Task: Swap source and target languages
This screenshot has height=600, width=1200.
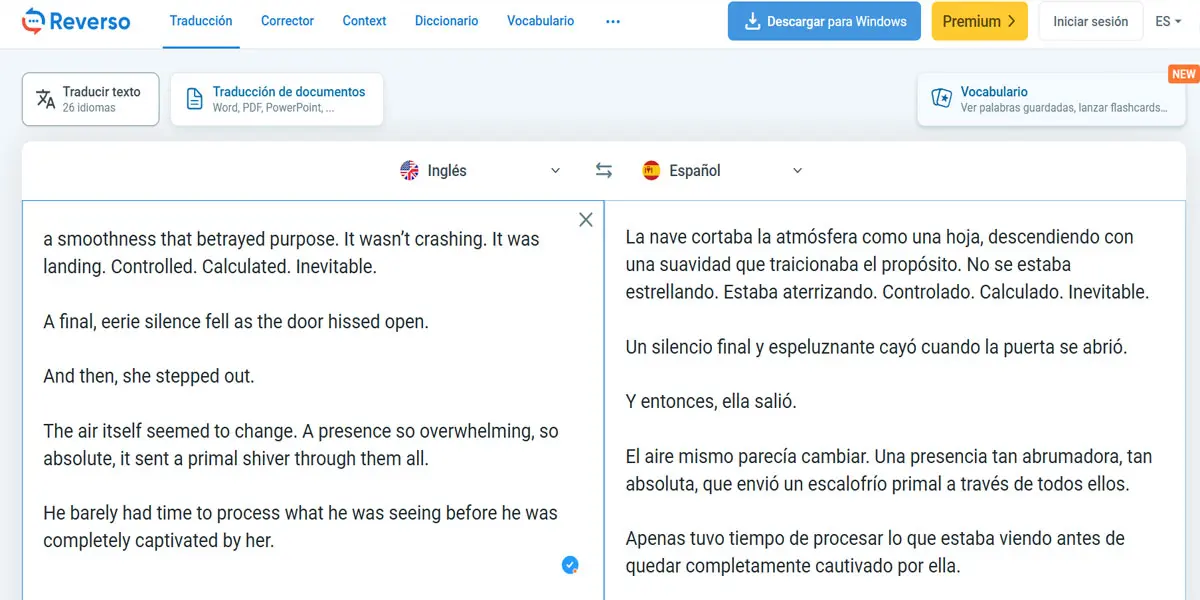Action: coord(603,171)
